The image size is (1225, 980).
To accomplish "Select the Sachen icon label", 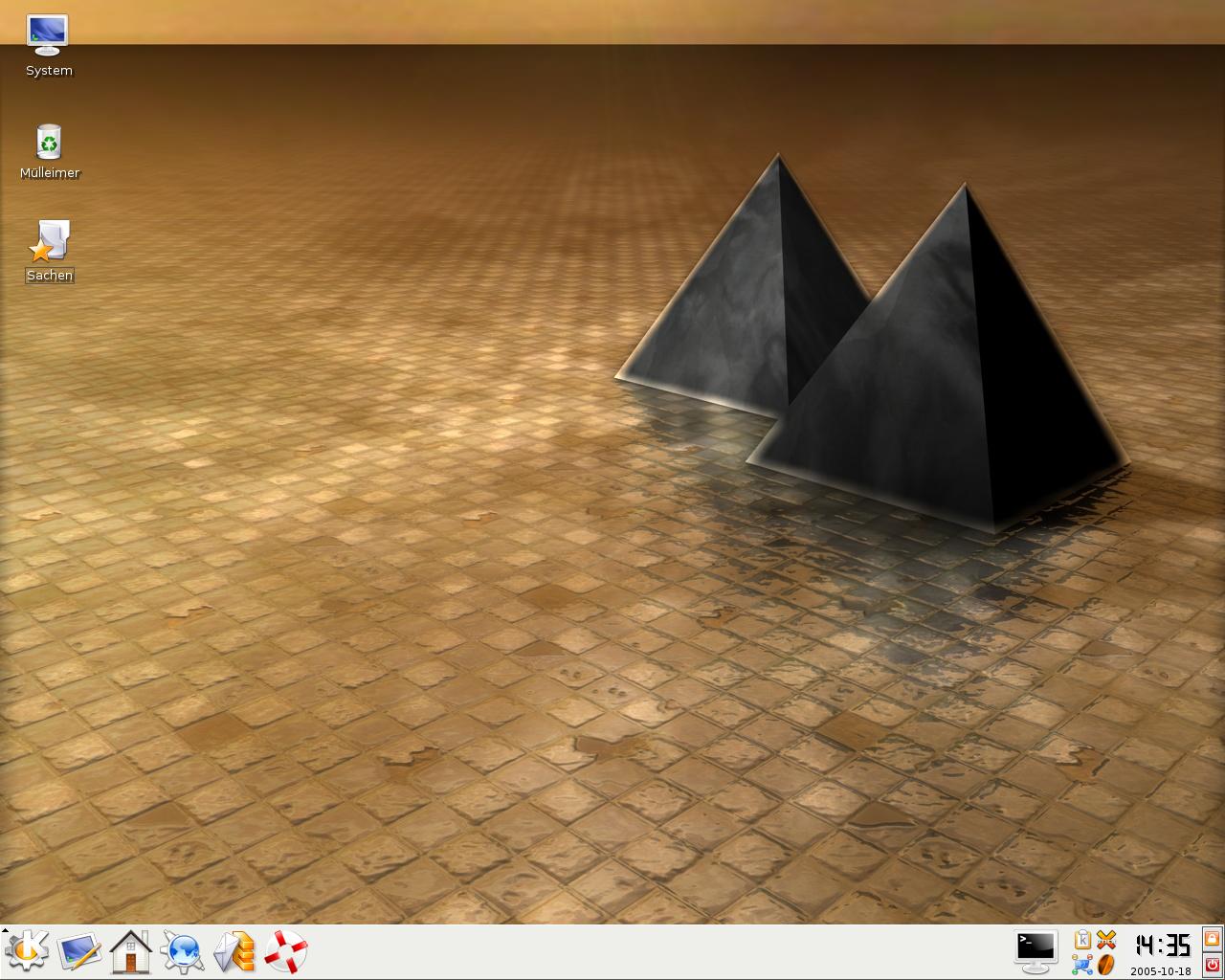I will coord(50,276).
